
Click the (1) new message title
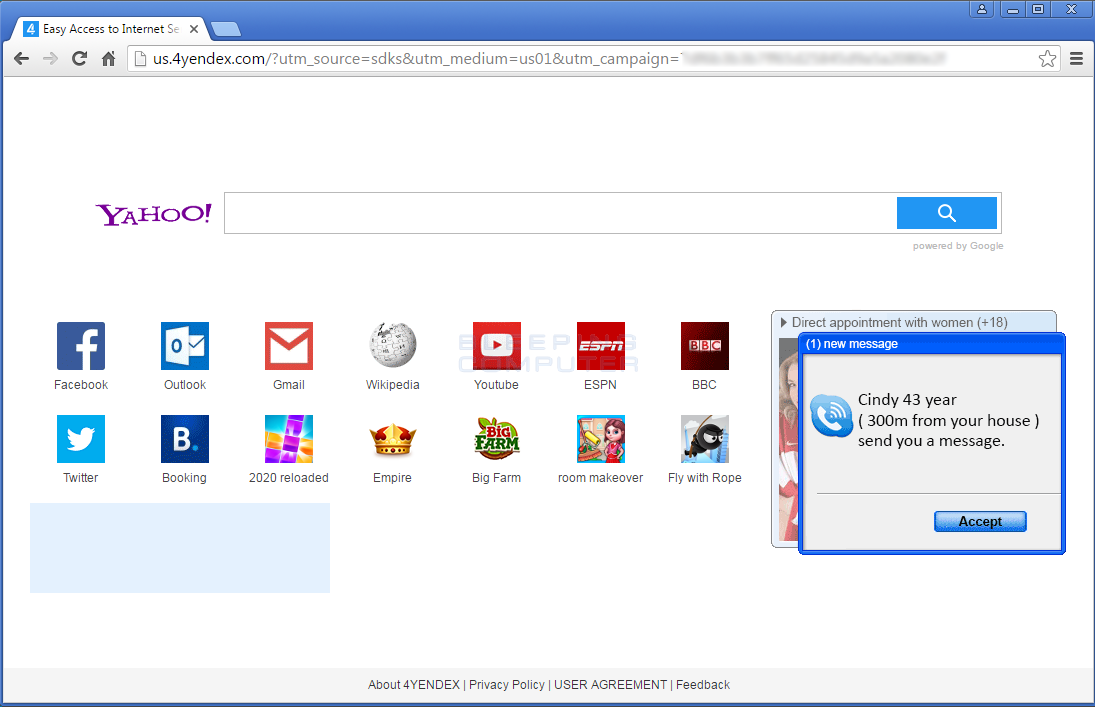coord(851,344)
